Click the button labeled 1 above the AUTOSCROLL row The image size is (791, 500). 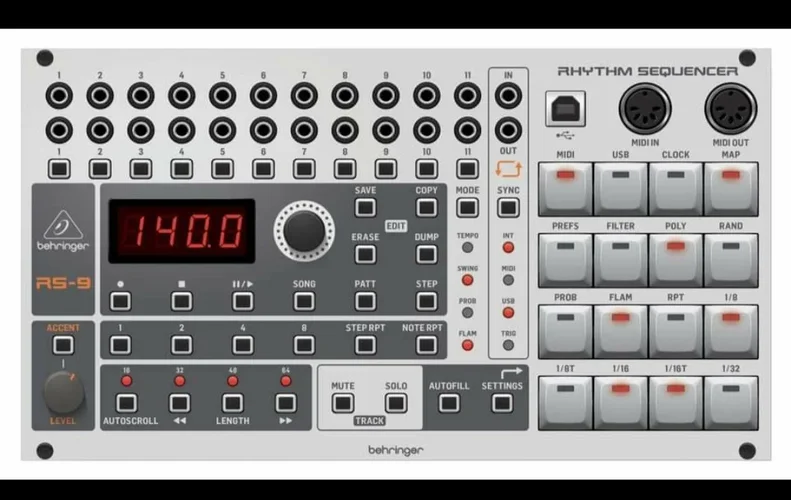(x=120, y=345)
